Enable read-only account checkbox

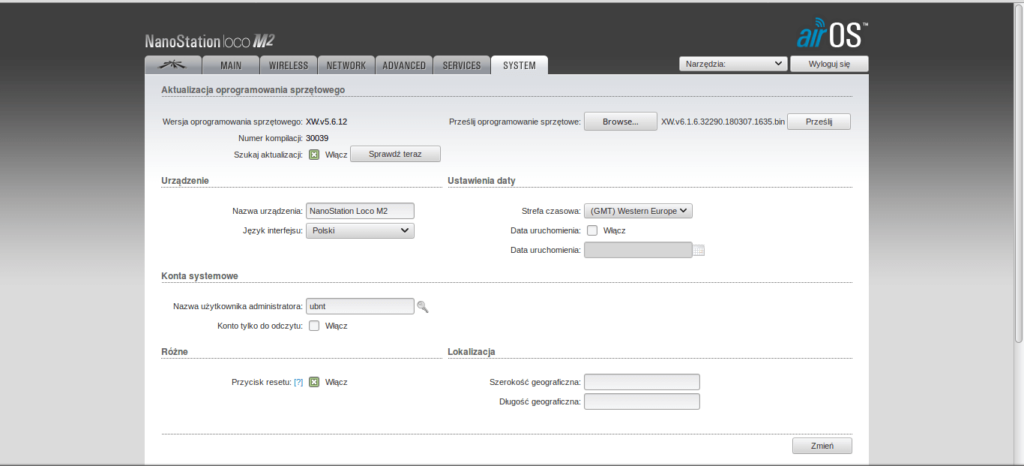(x=314, y=326)
